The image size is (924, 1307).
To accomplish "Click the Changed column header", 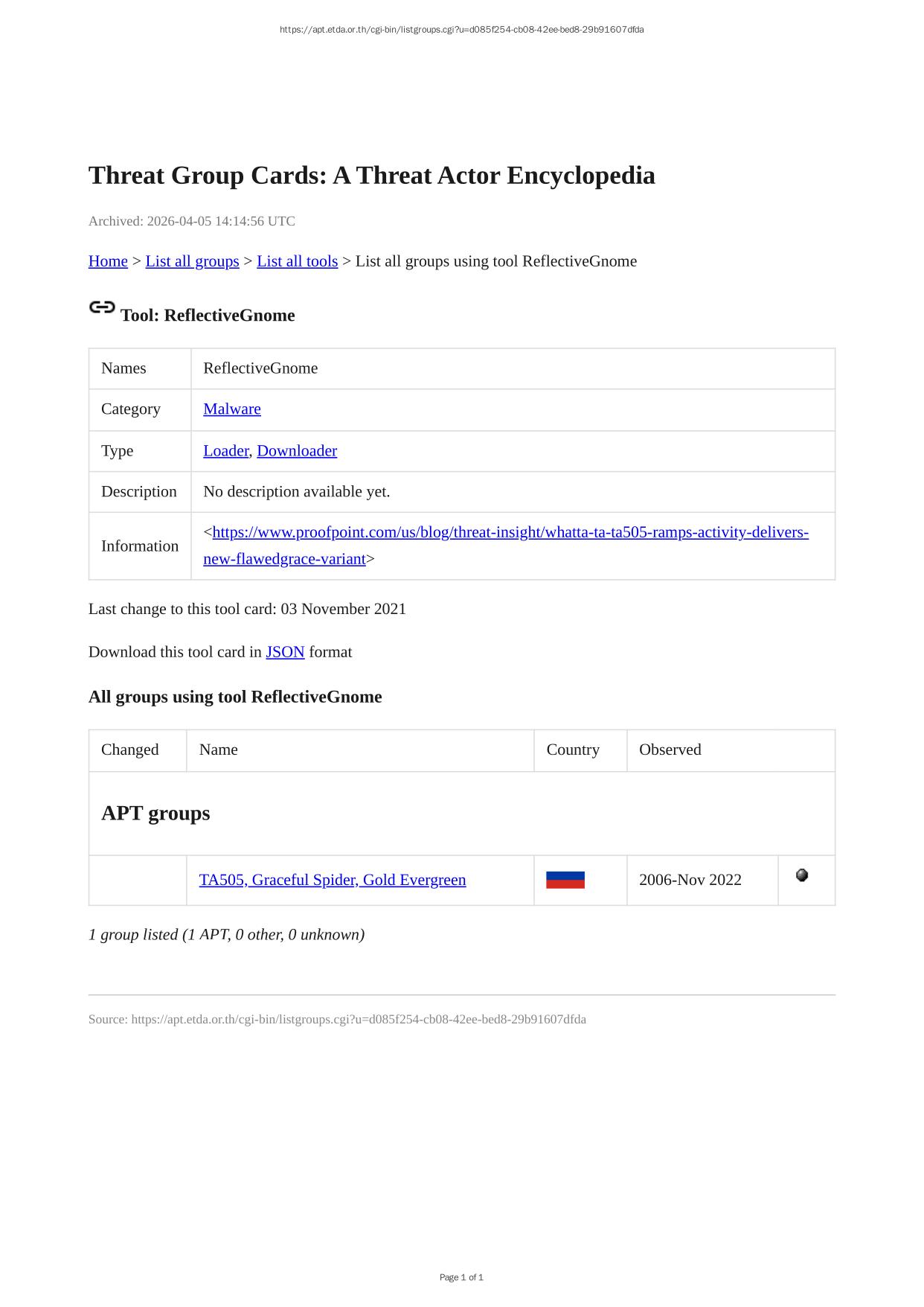I will point(129,750).
